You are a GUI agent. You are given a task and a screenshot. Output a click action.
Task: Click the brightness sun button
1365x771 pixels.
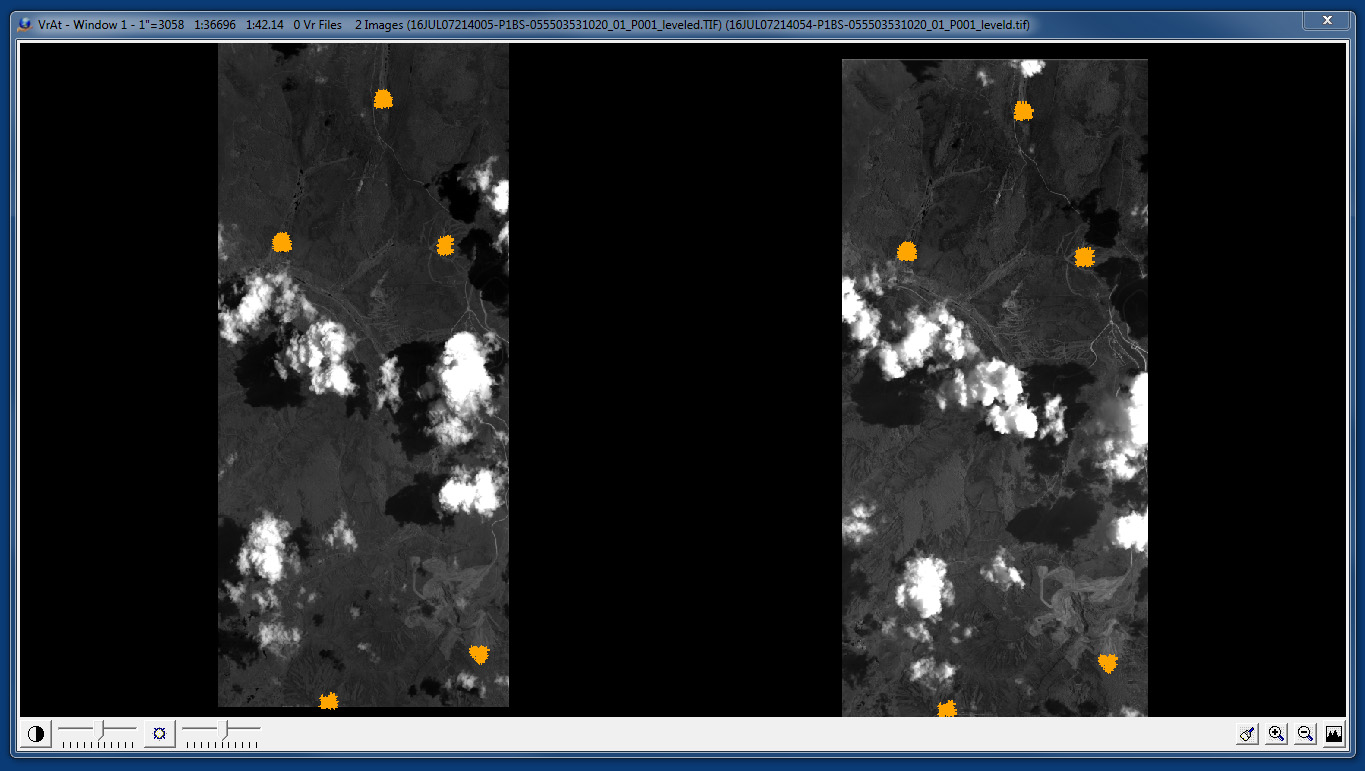158,734
